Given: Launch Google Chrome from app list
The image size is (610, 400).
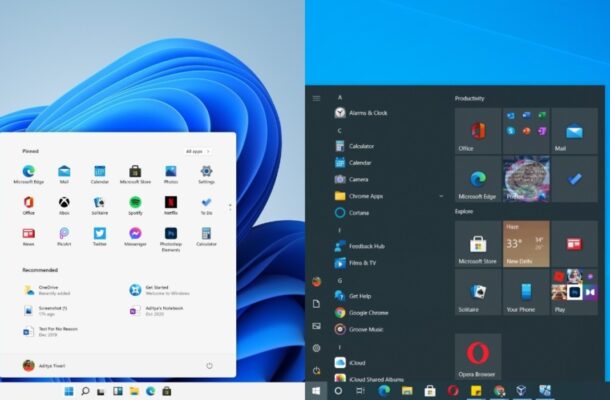Looking at the screenshot, I should pyautogui.click(x=361, y=312).
